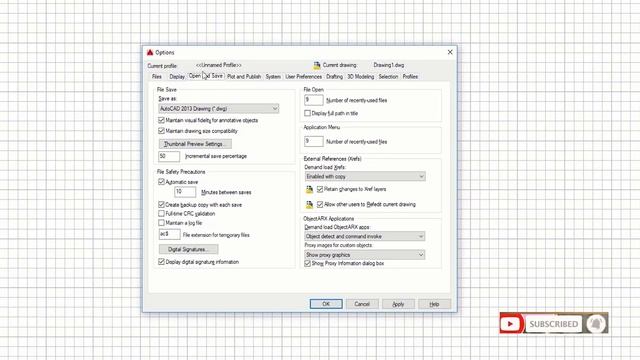The image size is (640, 360).
Task: Switch to the Selection tab
Action: 388,77
